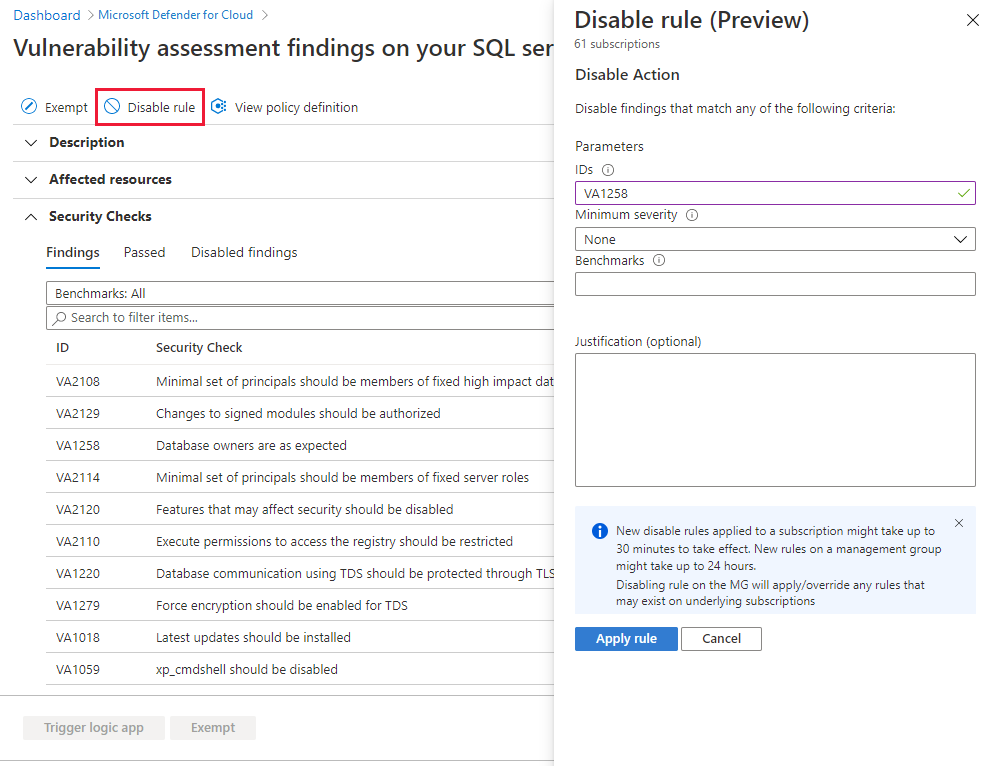Click the Disable rule icon
Screen dimensions: 1008x766
pyautogui.click(x=112, y=106)
